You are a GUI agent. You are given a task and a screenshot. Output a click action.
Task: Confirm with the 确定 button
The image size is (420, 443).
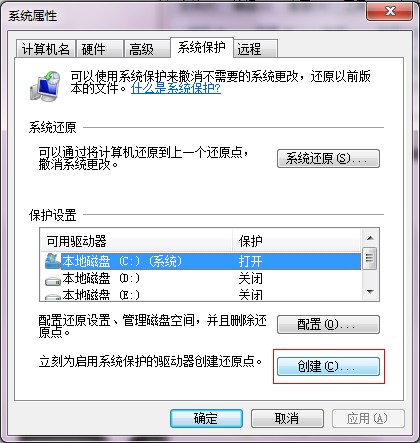pos(206,418)
